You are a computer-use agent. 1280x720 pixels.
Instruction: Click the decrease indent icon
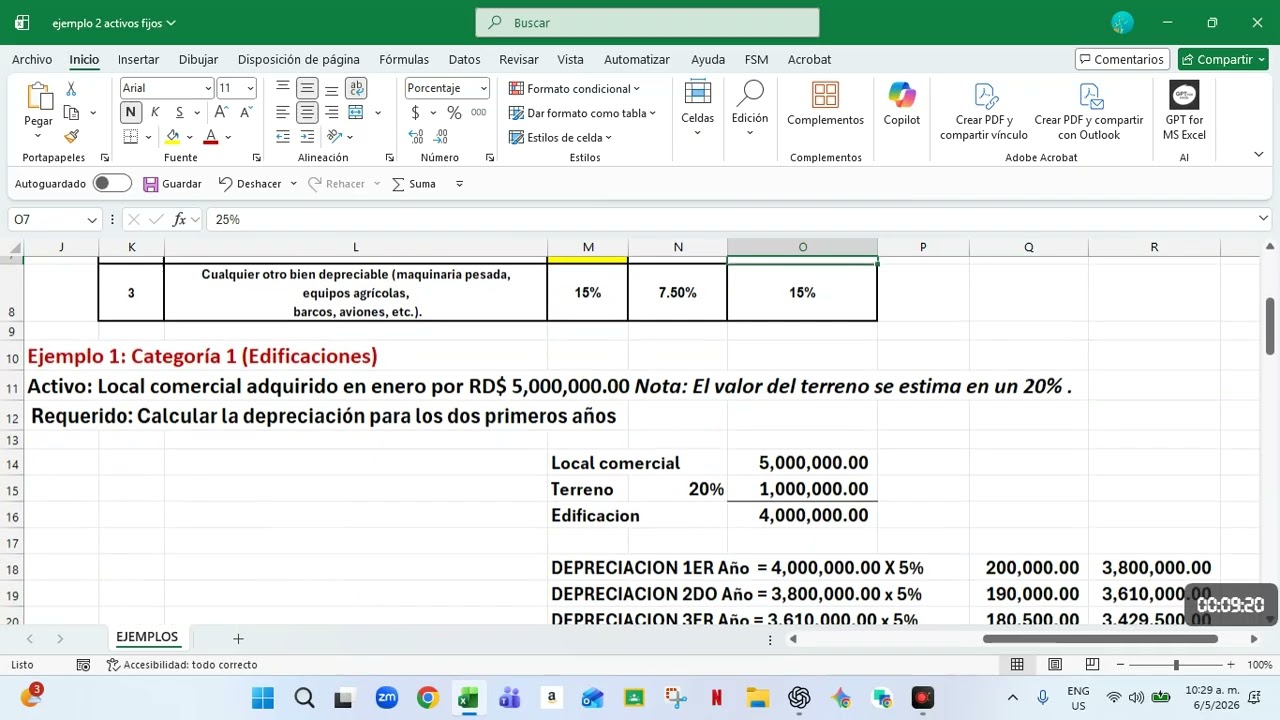click(x=283, y=136)
